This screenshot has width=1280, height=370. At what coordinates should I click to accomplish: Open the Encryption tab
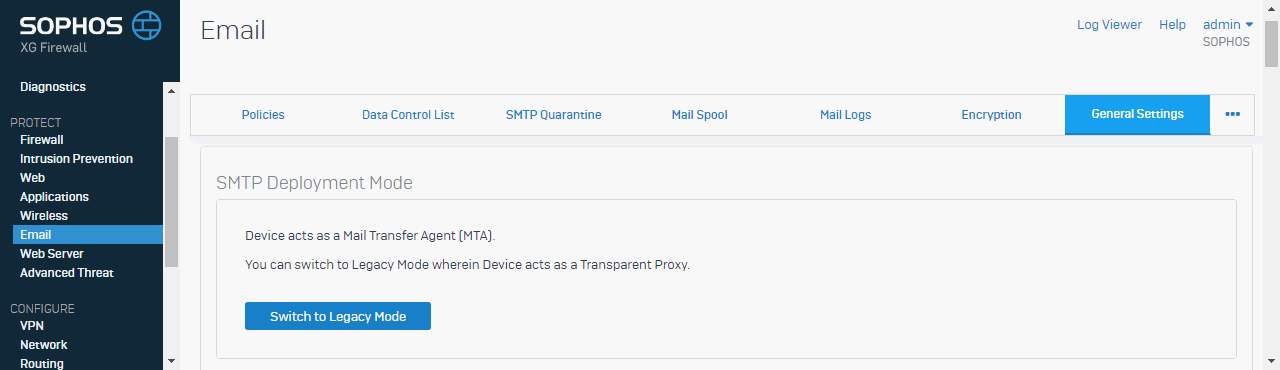coord(991,114)
